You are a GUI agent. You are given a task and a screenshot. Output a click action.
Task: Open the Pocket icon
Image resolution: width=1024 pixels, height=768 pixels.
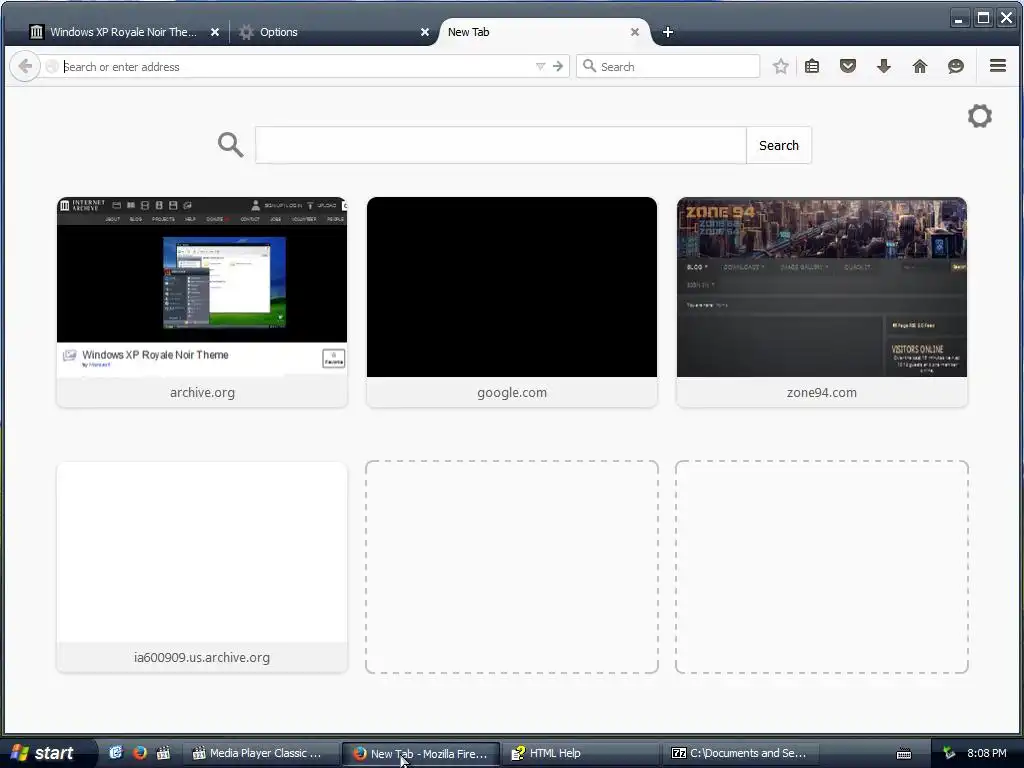coord(848,66)
